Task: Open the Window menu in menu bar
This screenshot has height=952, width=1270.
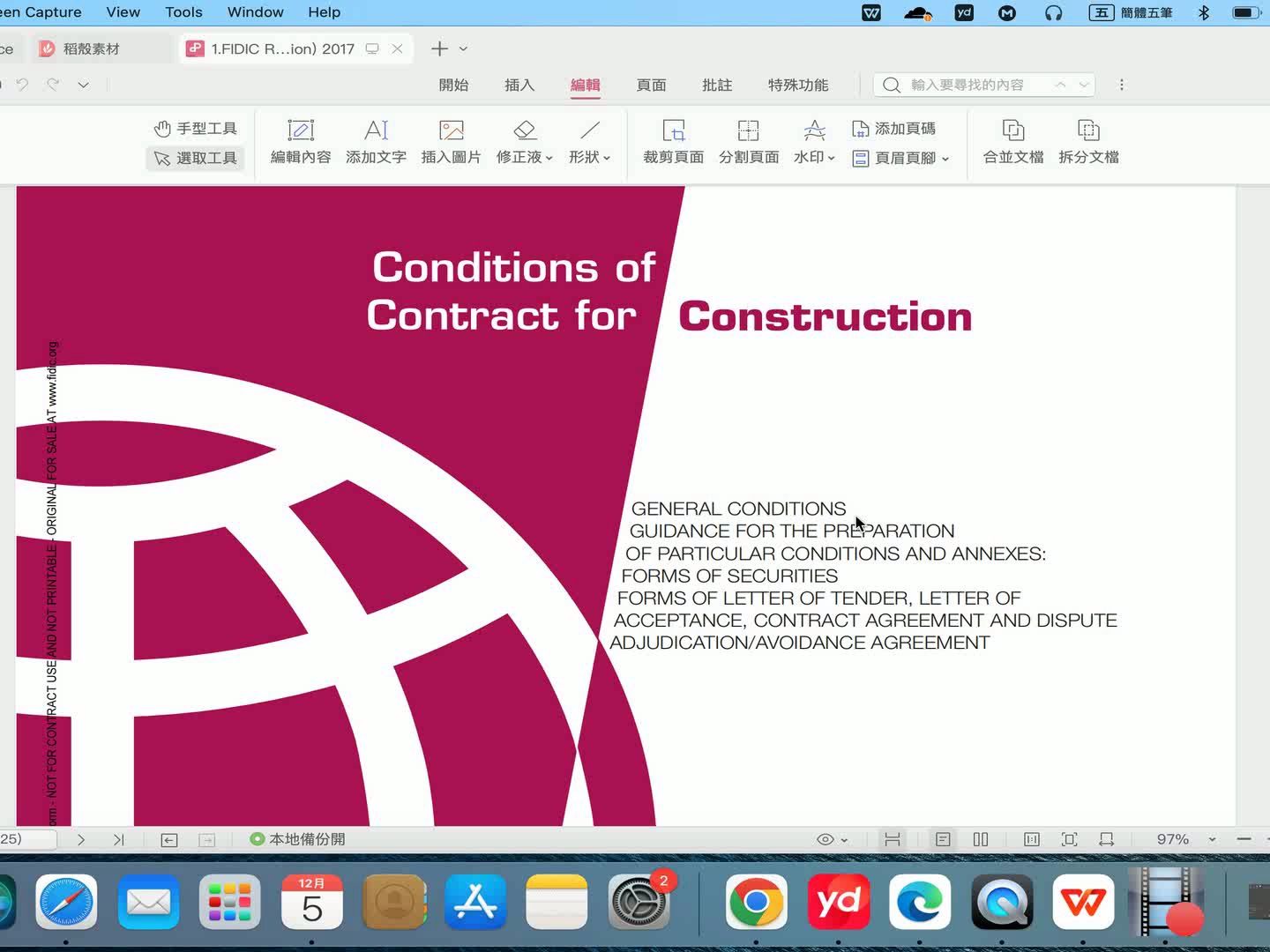Action: (255, 12)
